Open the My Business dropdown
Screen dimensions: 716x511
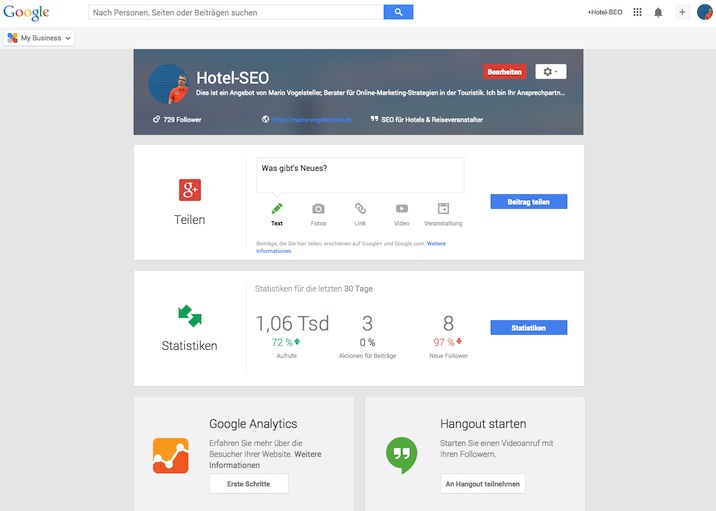39,38
